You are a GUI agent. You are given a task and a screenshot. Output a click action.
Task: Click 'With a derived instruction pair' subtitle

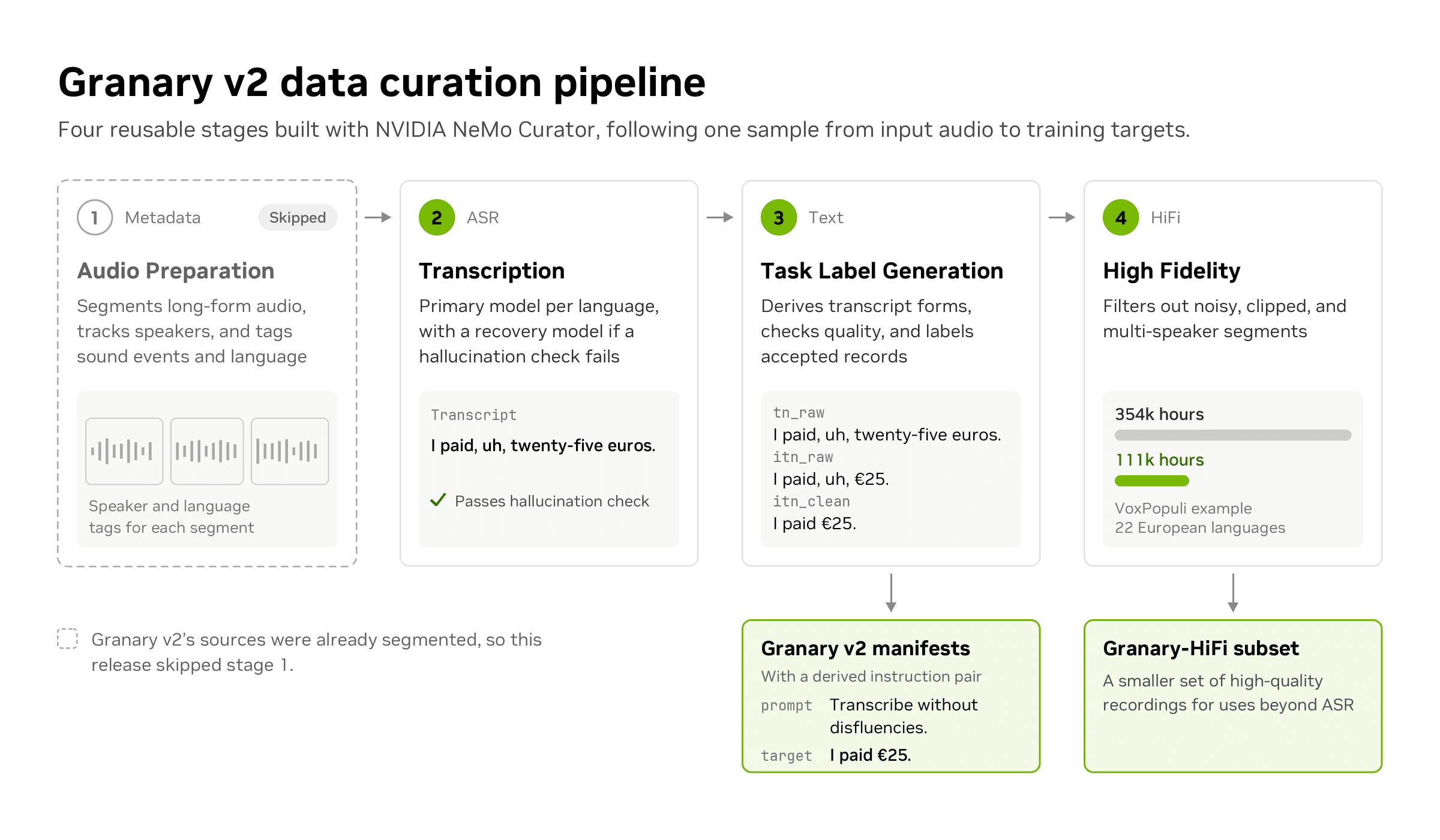tap(871, 676)
